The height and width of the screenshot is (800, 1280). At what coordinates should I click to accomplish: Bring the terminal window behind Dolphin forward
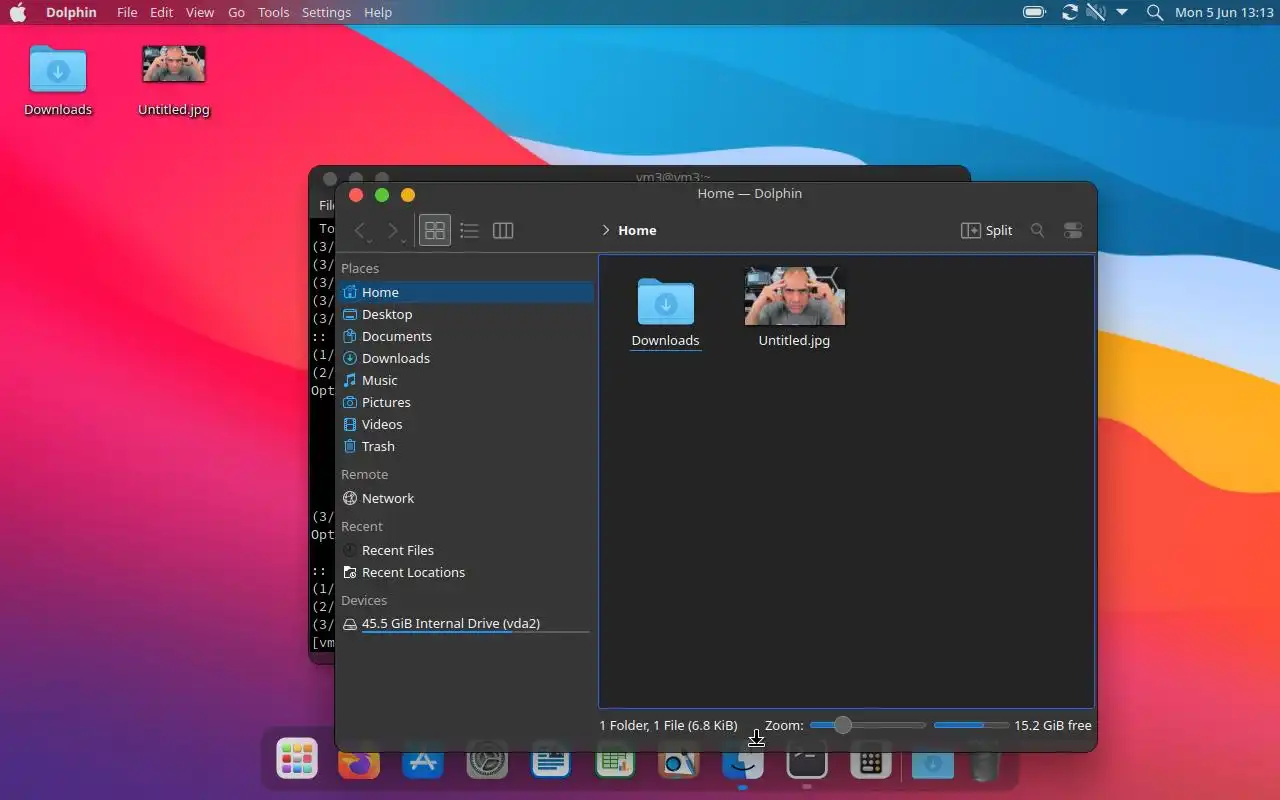click(640, 174)
